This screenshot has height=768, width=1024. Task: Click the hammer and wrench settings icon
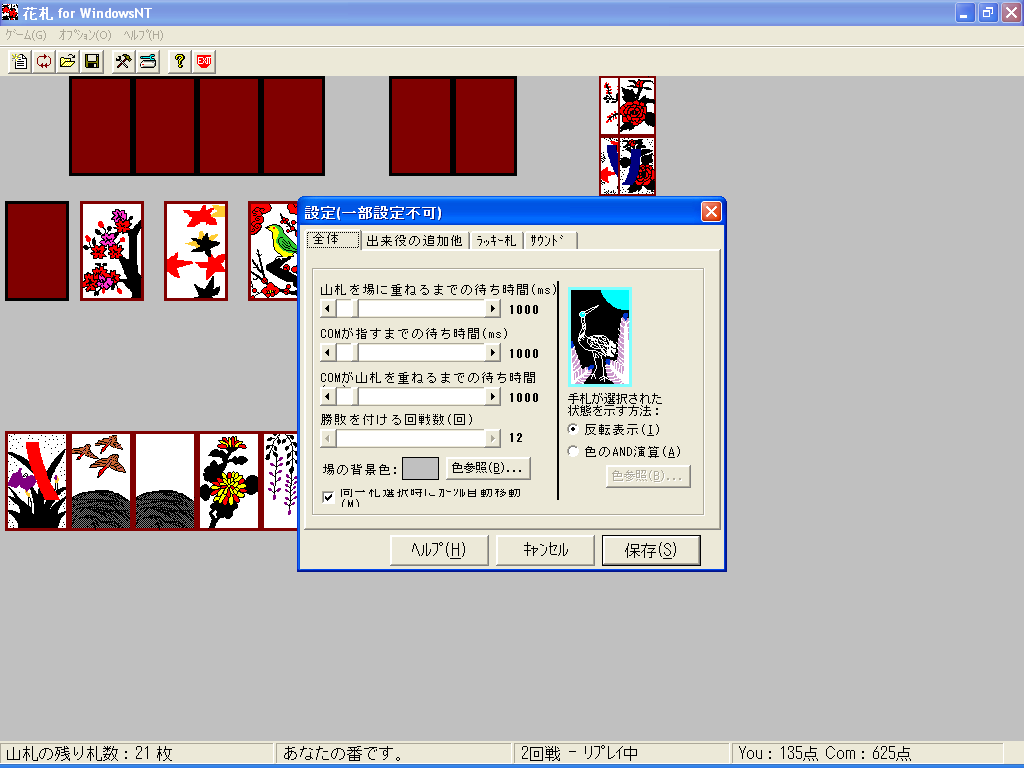click(123, 61)
